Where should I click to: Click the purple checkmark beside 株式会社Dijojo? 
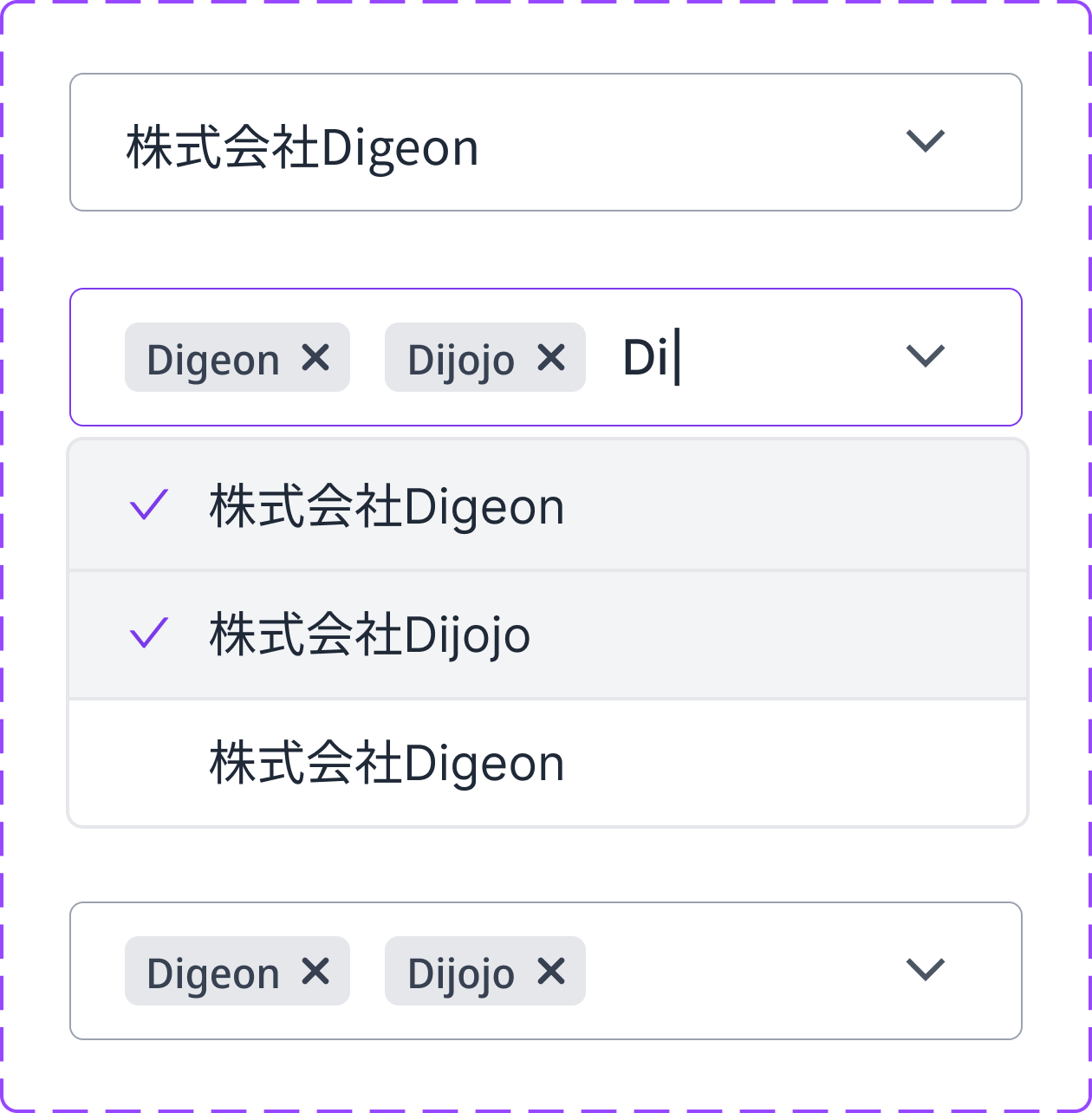[149, 634]
